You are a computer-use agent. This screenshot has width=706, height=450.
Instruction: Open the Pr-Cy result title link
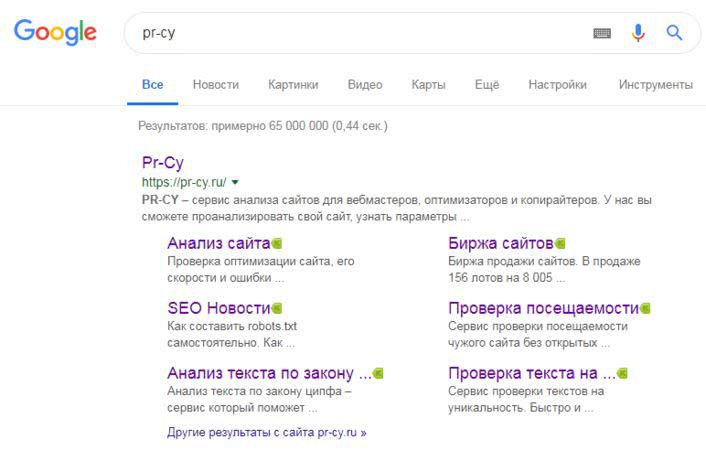pos(163,163)
